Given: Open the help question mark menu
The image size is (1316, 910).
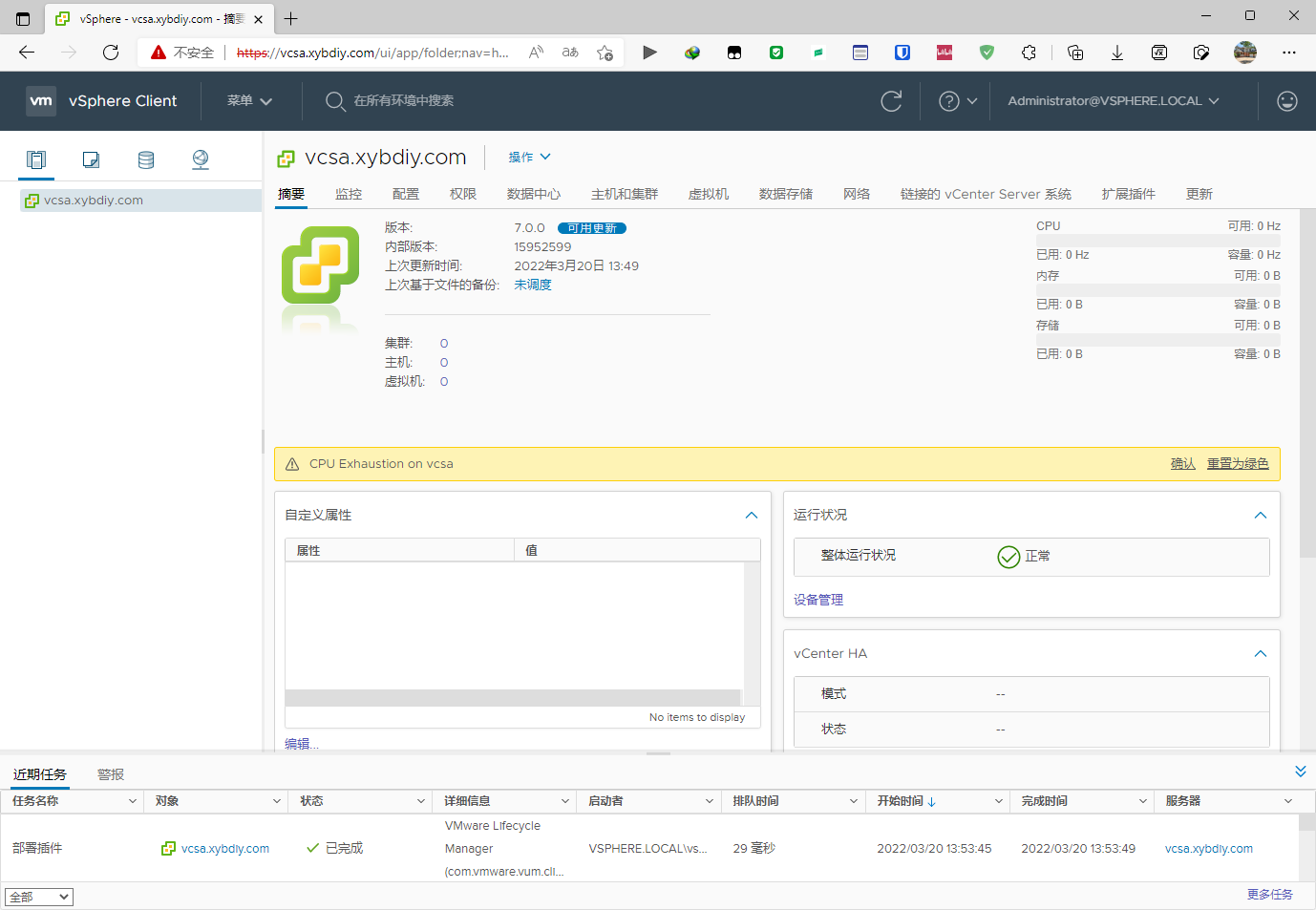Looking at the screenshot, I should click(958, 101).
